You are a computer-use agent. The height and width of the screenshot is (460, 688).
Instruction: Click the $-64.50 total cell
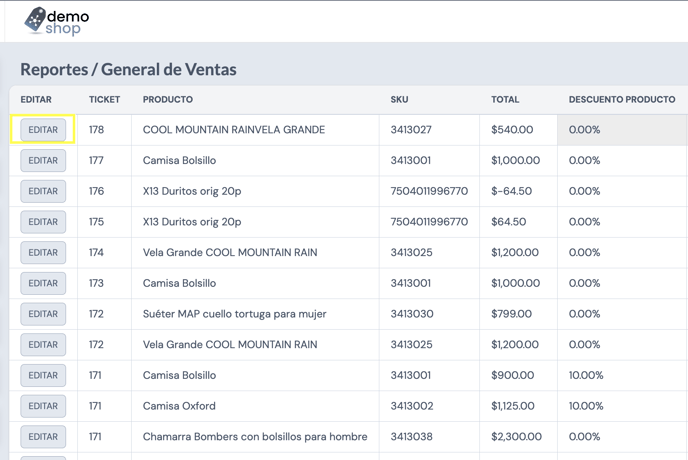pos(511,191)
